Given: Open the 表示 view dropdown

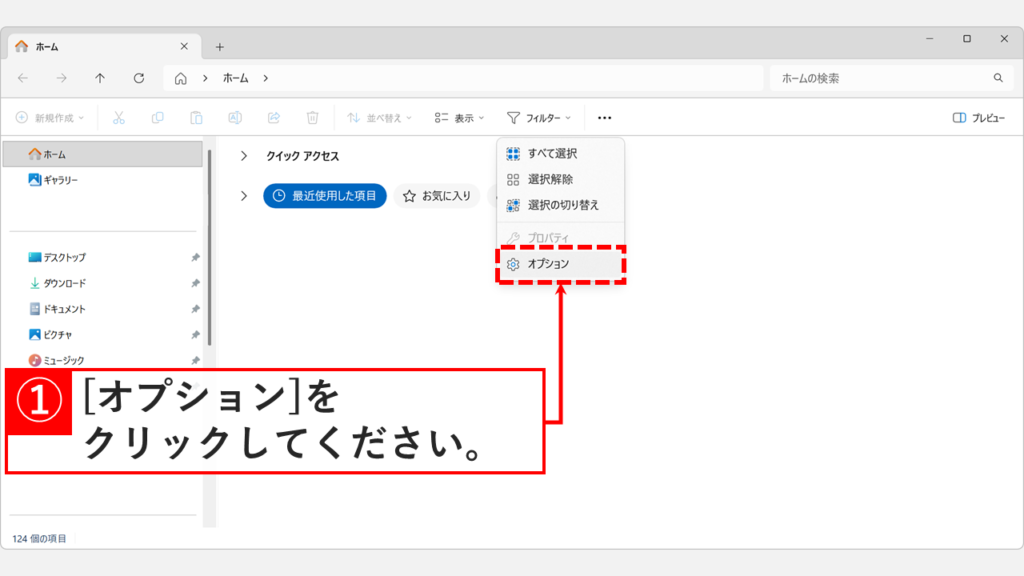Looking at the screenshot, I should [x=458, y=117].
